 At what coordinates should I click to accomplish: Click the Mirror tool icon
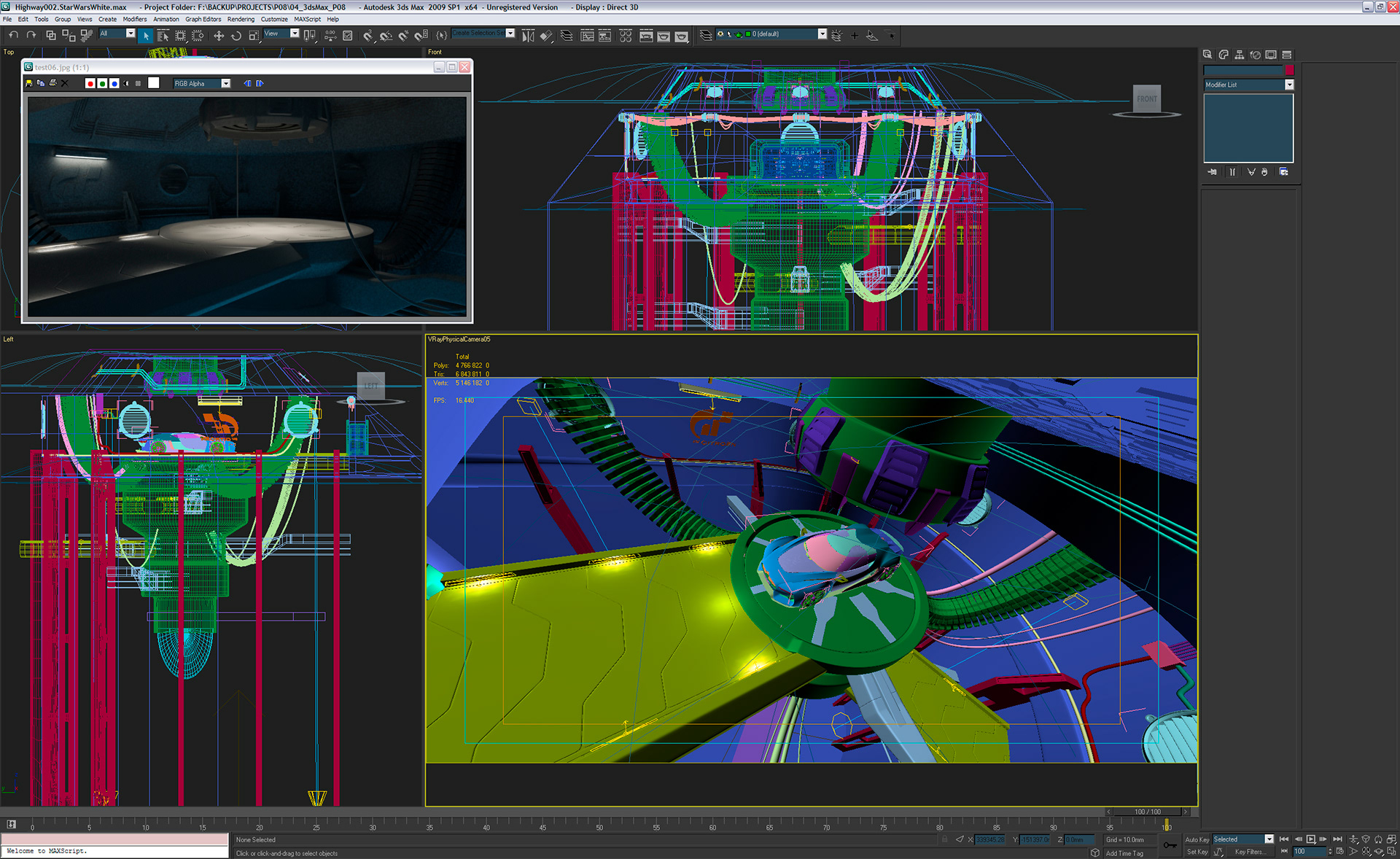528,35
